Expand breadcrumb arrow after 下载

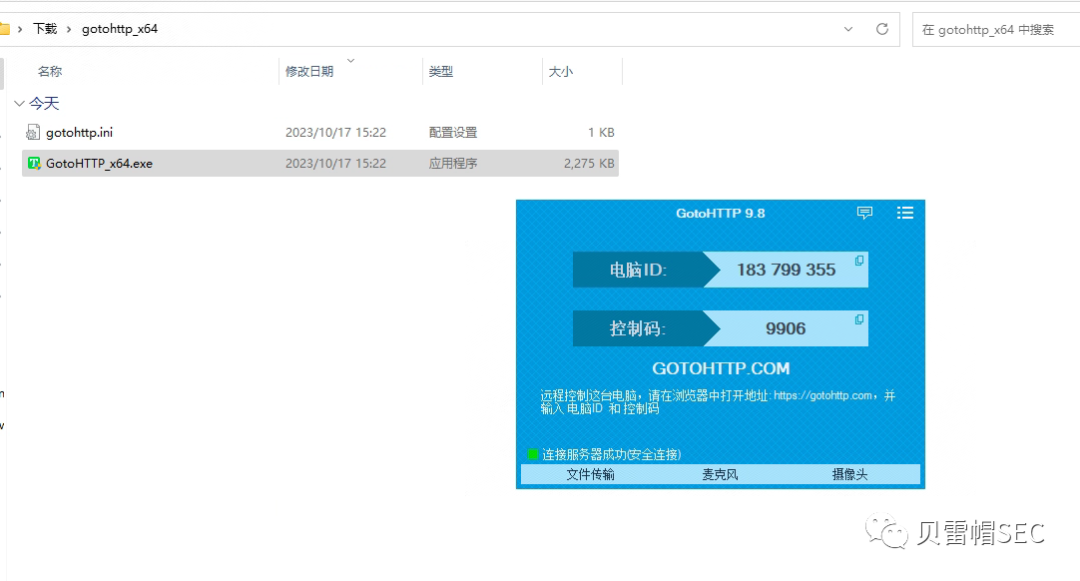(x=69, y=29)
